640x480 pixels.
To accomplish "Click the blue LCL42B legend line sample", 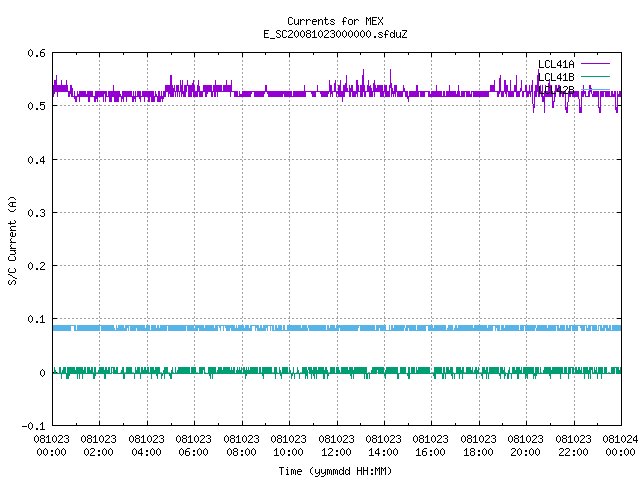I will (x=595, y=89).
